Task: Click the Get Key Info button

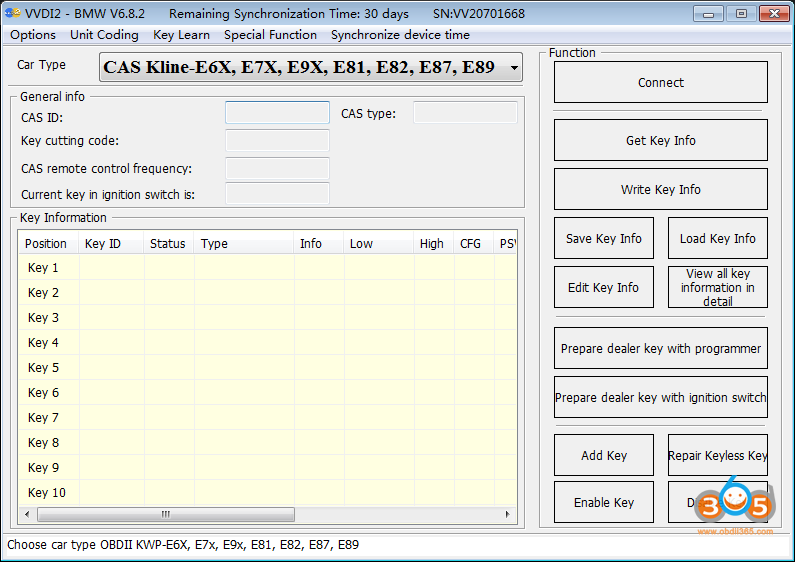Action: click(660, 141)
